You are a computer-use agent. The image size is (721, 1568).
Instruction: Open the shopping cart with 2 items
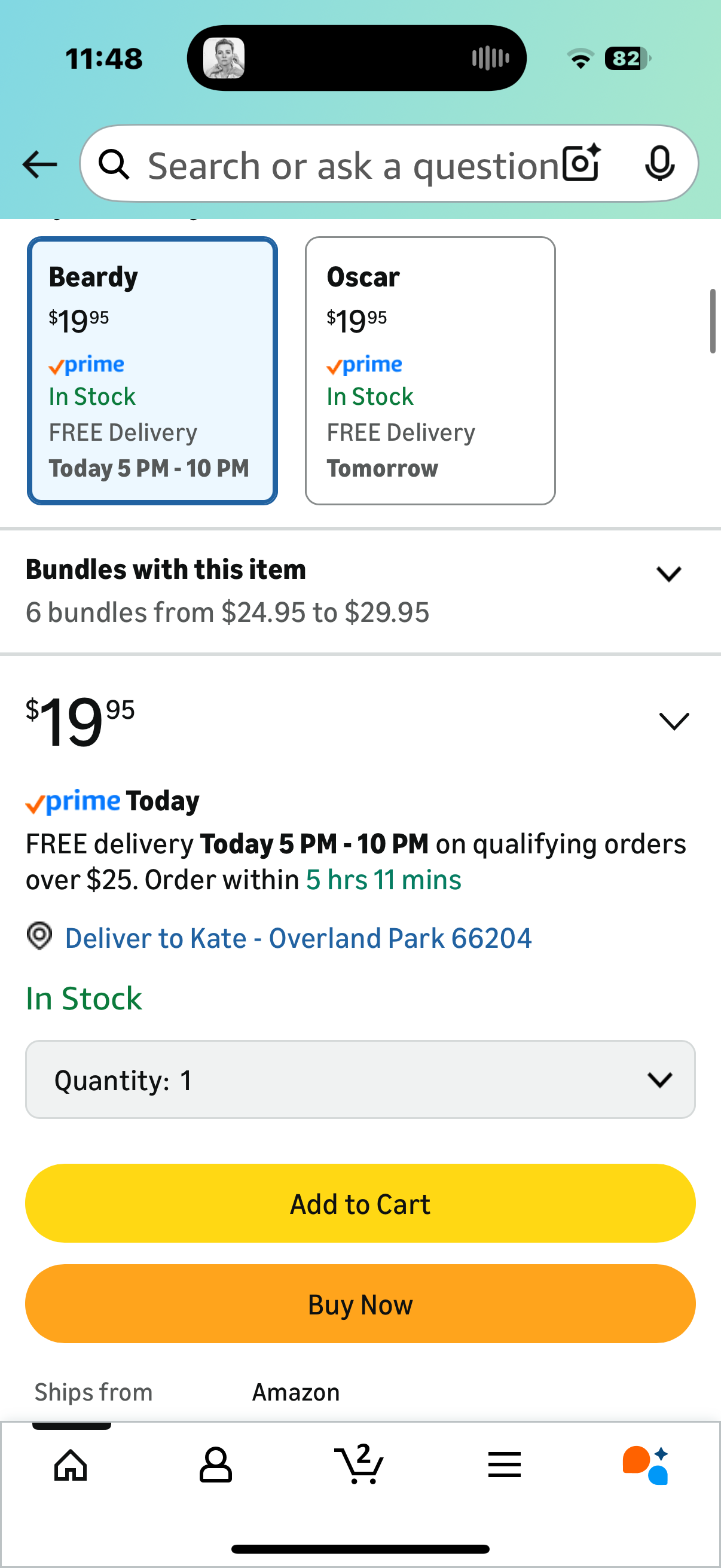tap(359, 1463)
